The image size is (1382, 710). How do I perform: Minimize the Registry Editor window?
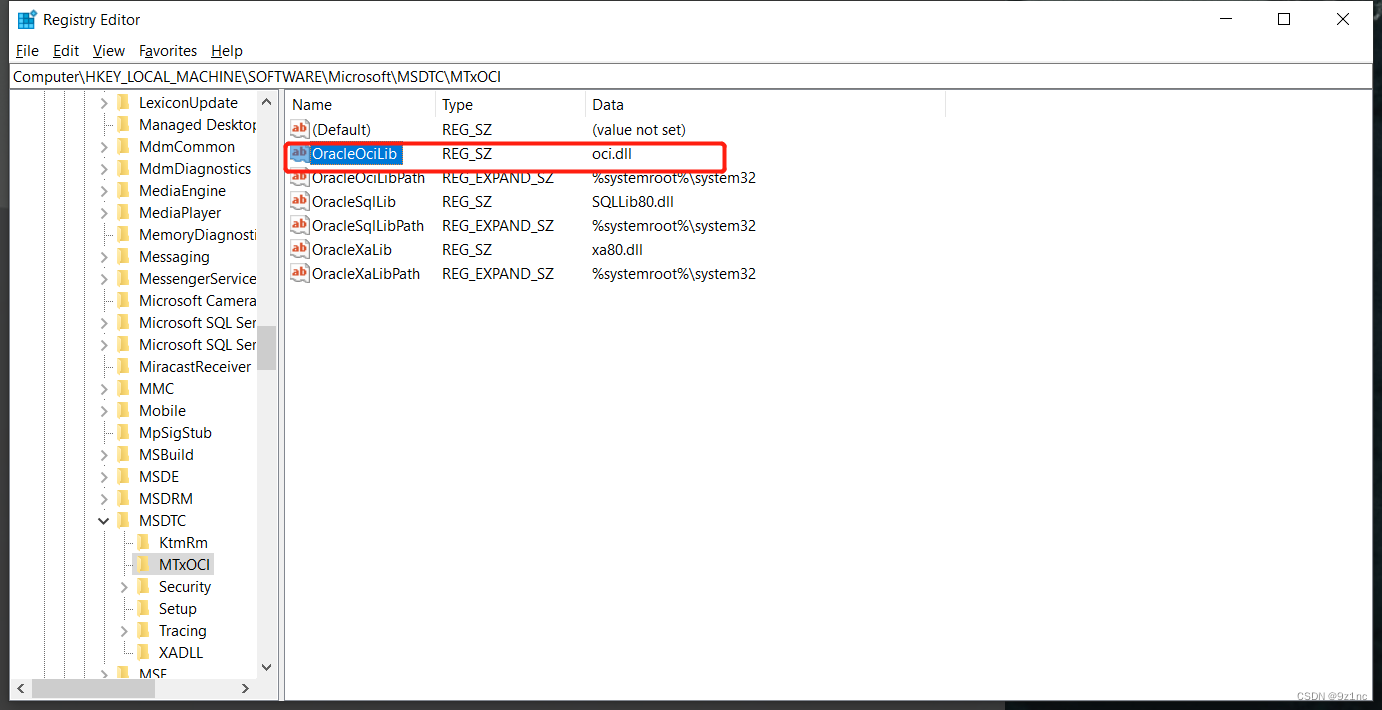pyautogui.click(x=1225, y=19)
